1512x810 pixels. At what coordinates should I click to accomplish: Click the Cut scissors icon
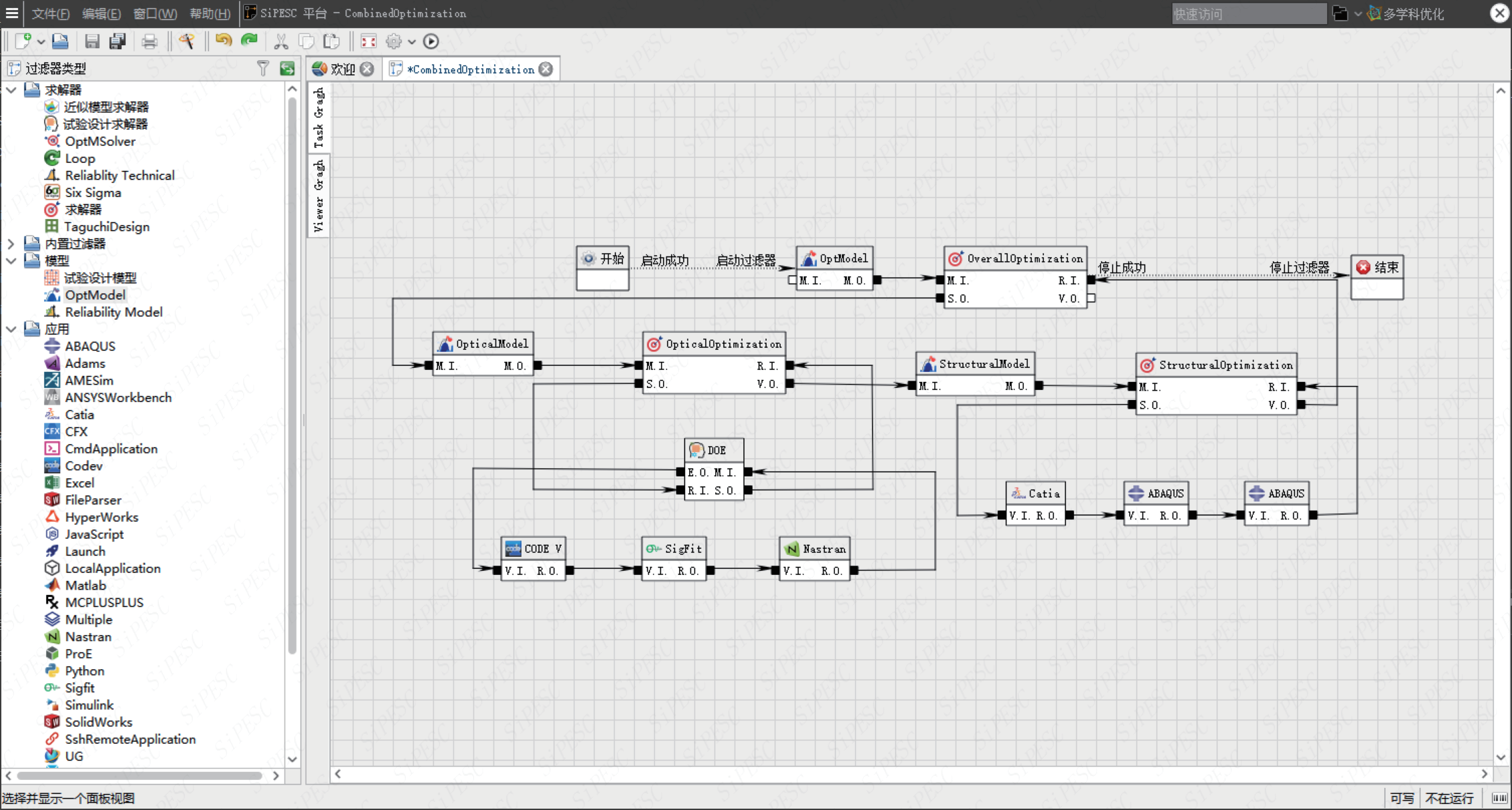pyautogui.click(x=281, y=42)
